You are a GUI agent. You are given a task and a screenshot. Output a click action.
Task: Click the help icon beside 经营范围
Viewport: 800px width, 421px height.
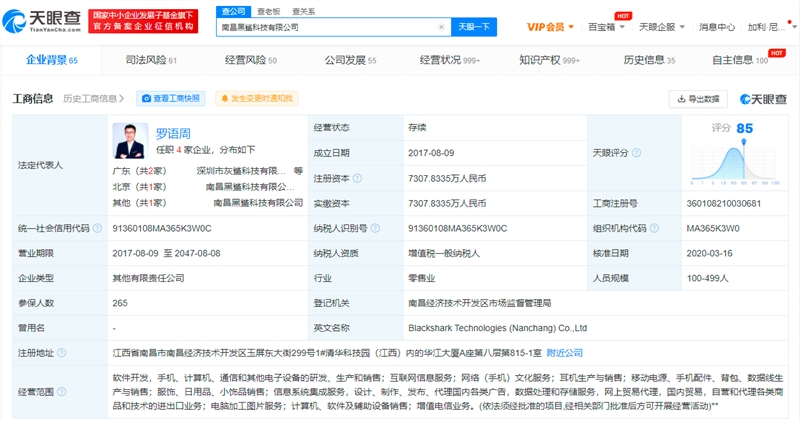pos(61,391)
